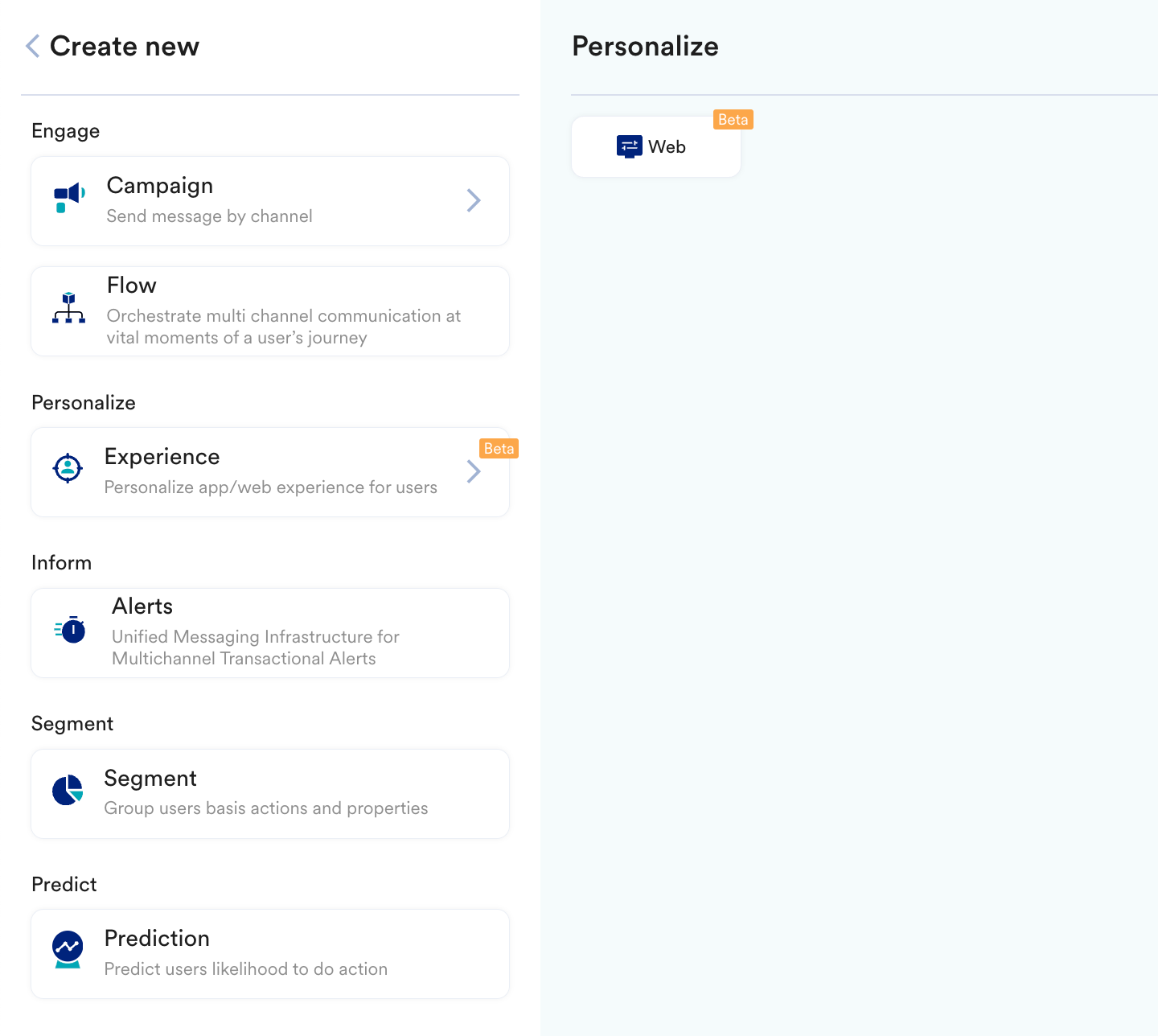The image size is (1158, 1036).
Task: Click the Prediction trend-line icon
Action: click(68, 950)
